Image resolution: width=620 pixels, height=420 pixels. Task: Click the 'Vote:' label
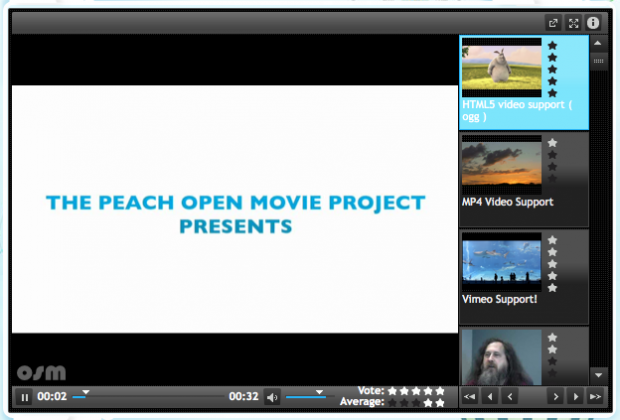[371, 391]
